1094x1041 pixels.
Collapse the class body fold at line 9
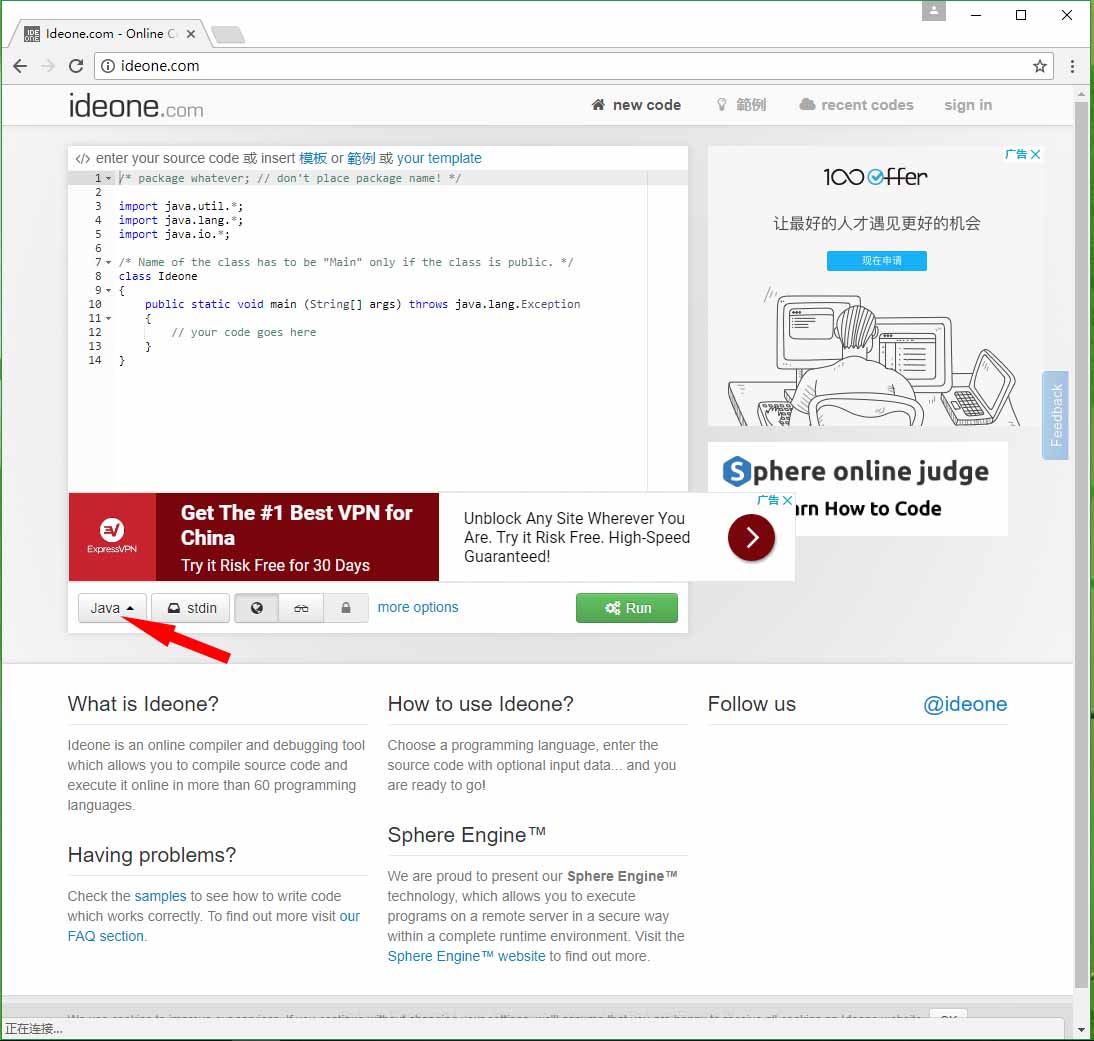pyautogui.click(x=108, y=290)
